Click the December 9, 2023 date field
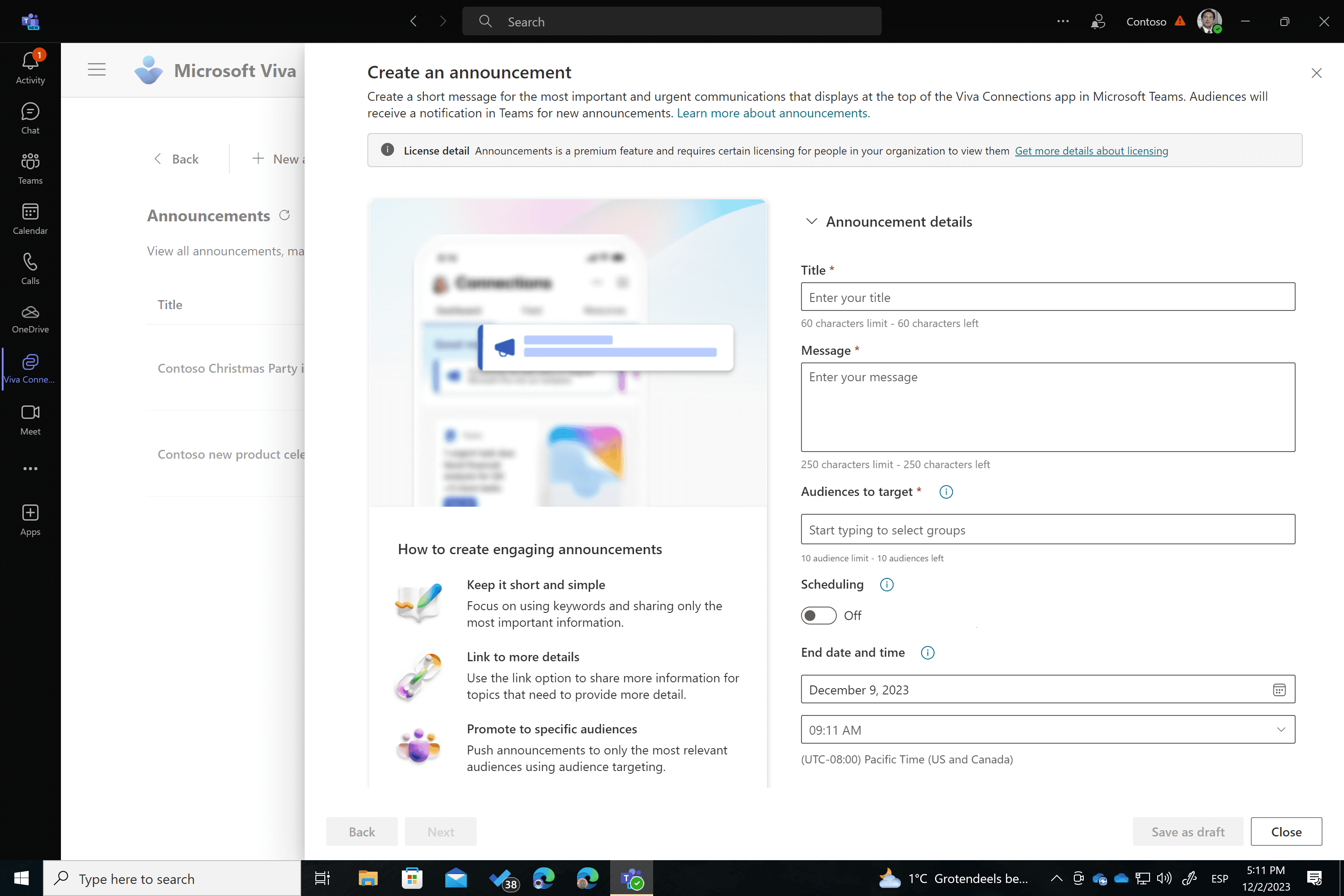 tap(1047, 689)
